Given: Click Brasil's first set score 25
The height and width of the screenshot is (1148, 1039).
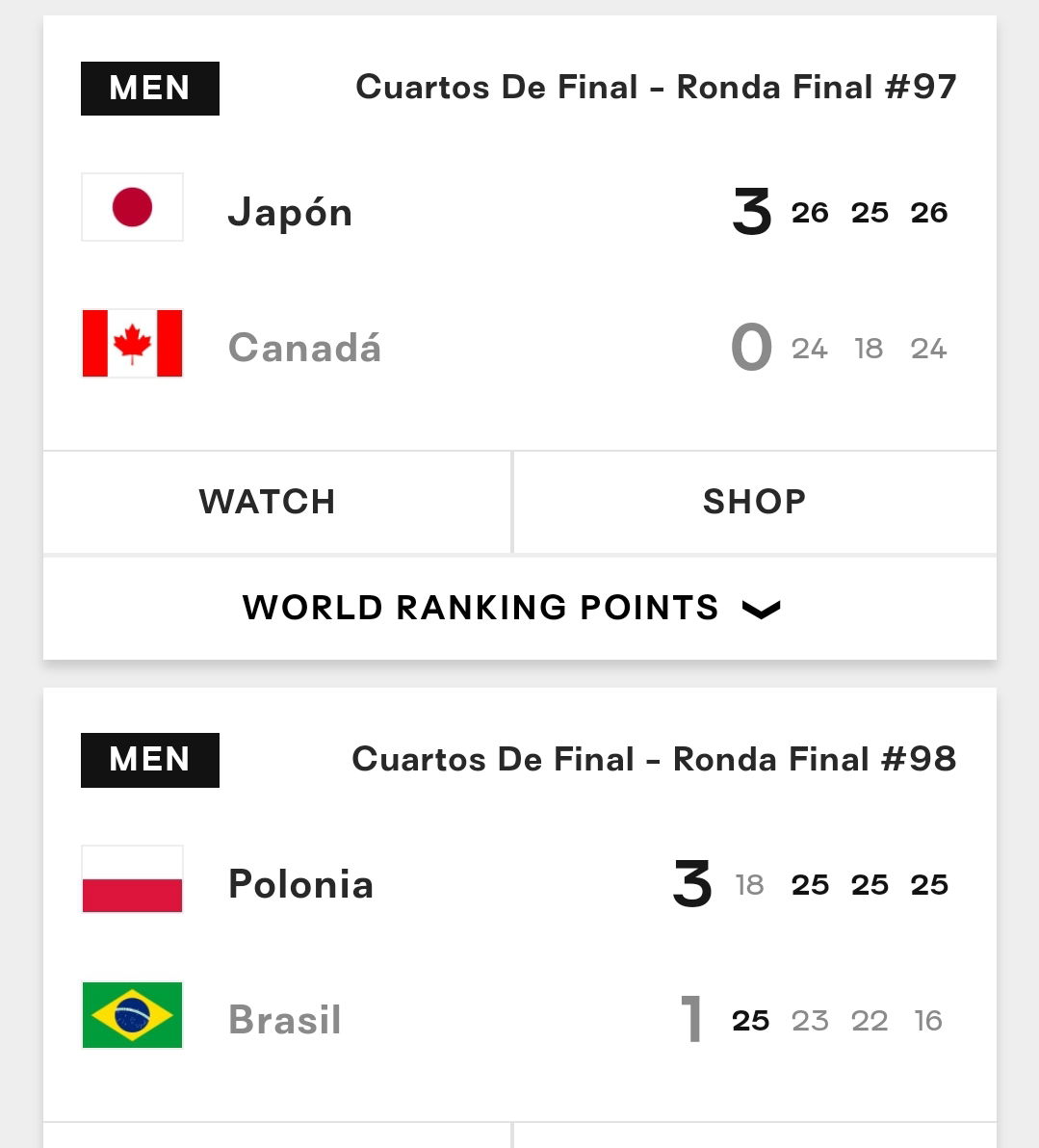Looking at the screenshot, I should pyautogui.click(x=750, y=1021).
